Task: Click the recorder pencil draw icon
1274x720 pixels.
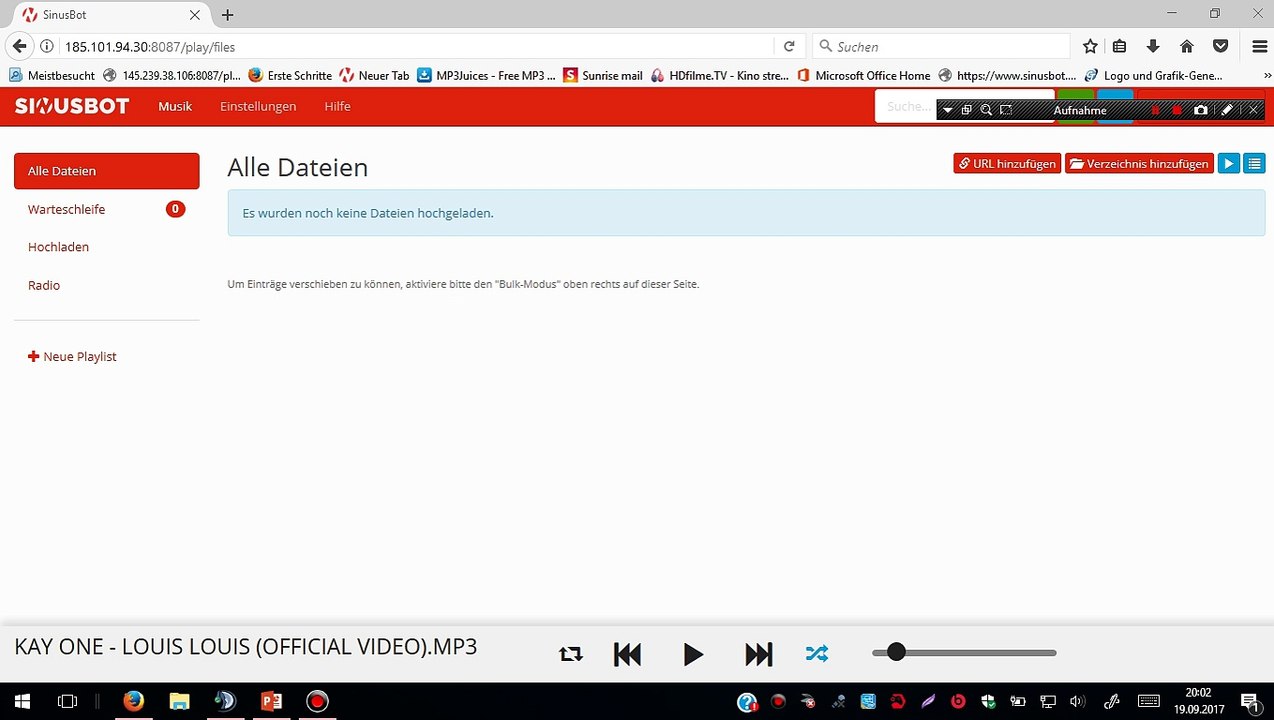Action: (x=1228, y=110)
